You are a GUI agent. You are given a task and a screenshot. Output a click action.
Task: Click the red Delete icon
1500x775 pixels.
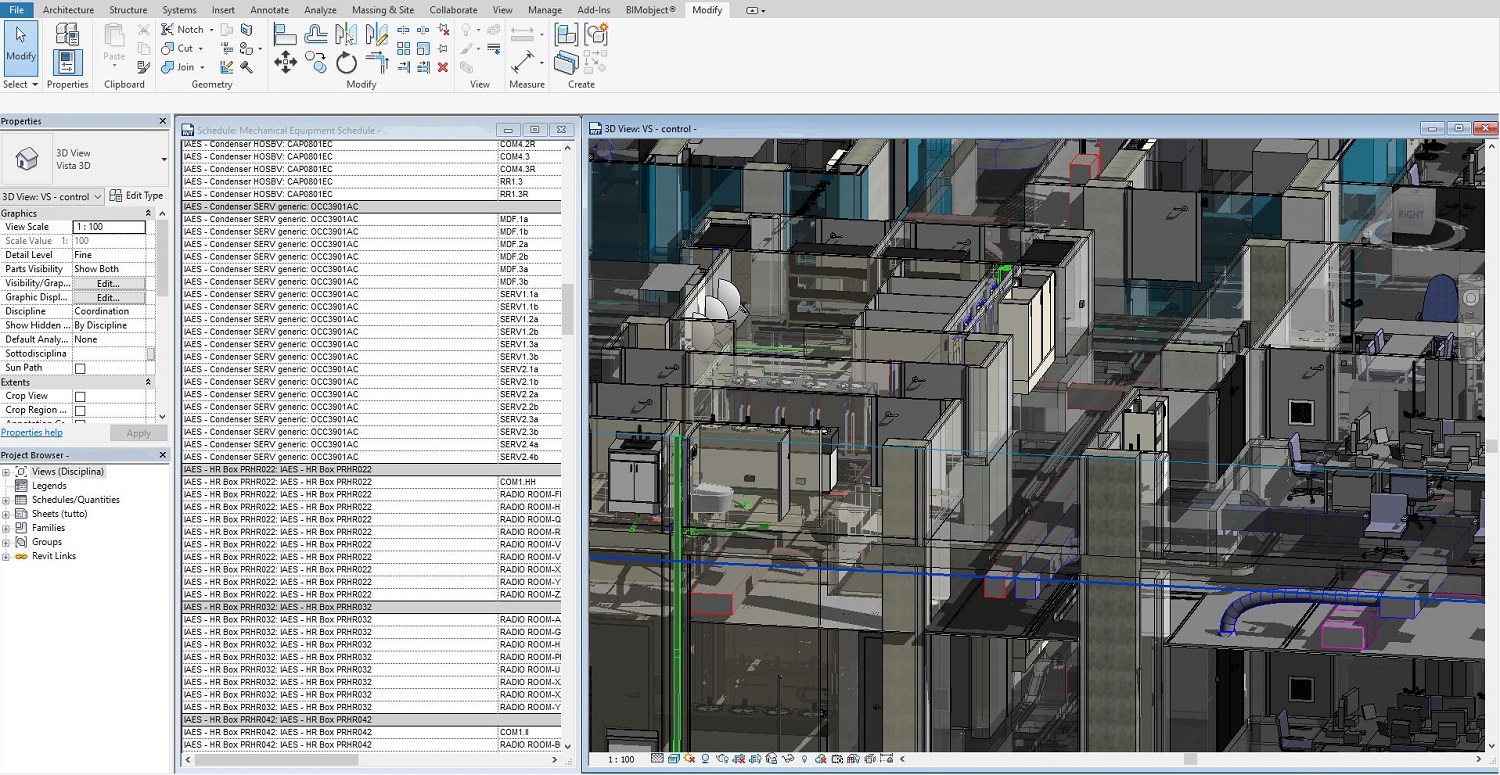[443, 67]
